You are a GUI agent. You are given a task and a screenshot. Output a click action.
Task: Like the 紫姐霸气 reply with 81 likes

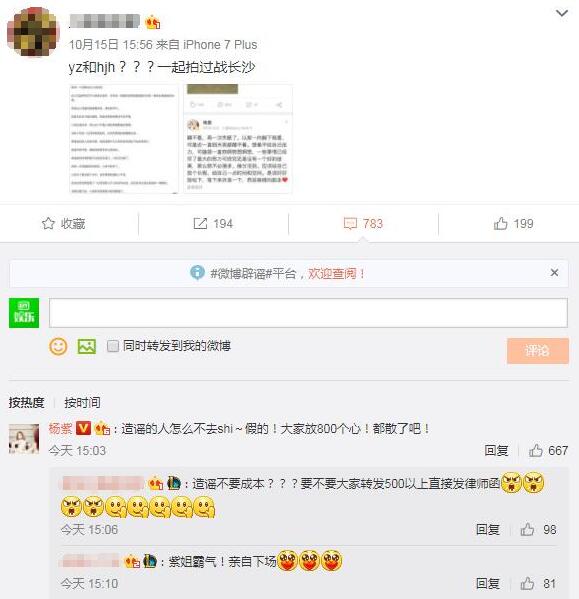pyautogui.click(x=538, y=584)
